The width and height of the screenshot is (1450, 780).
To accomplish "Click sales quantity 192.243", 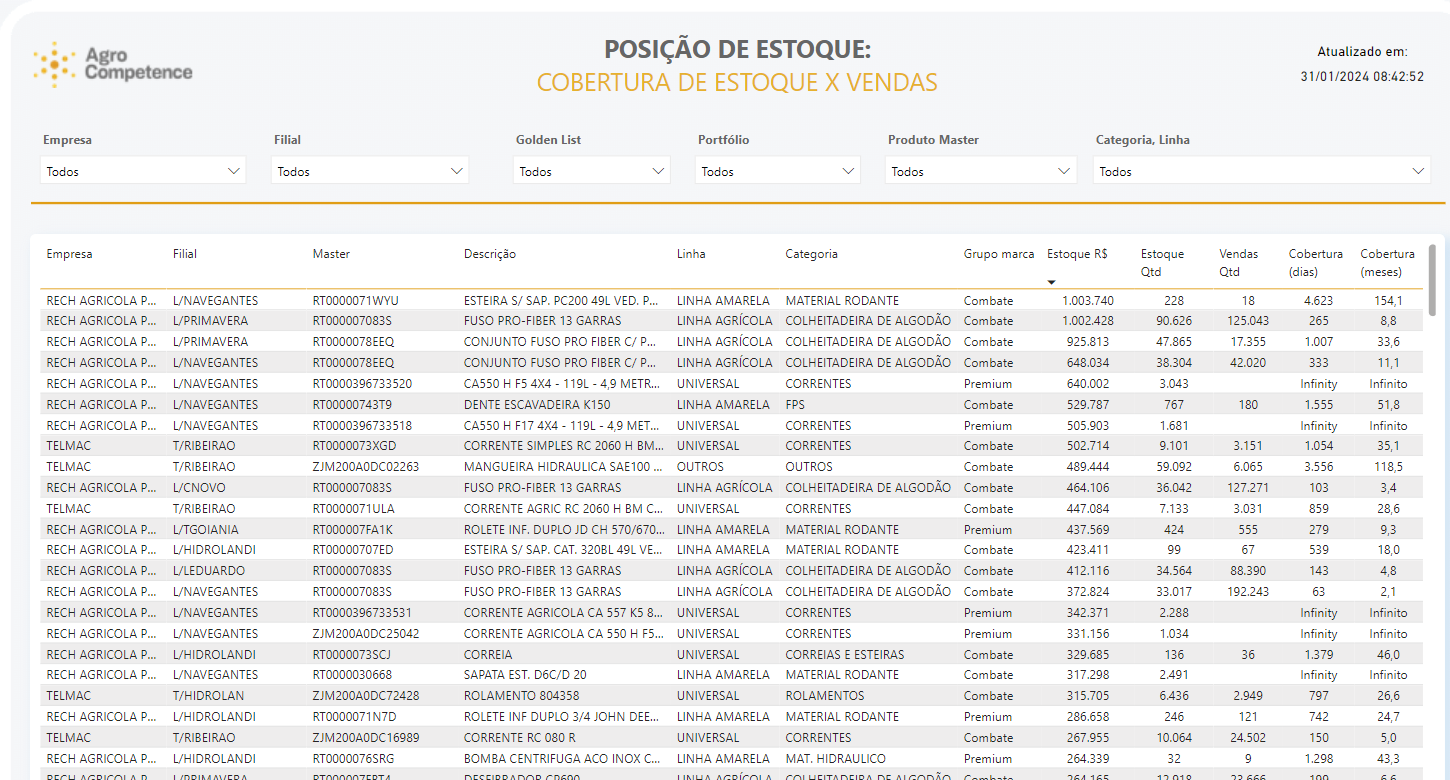I will coord(1246,592).
